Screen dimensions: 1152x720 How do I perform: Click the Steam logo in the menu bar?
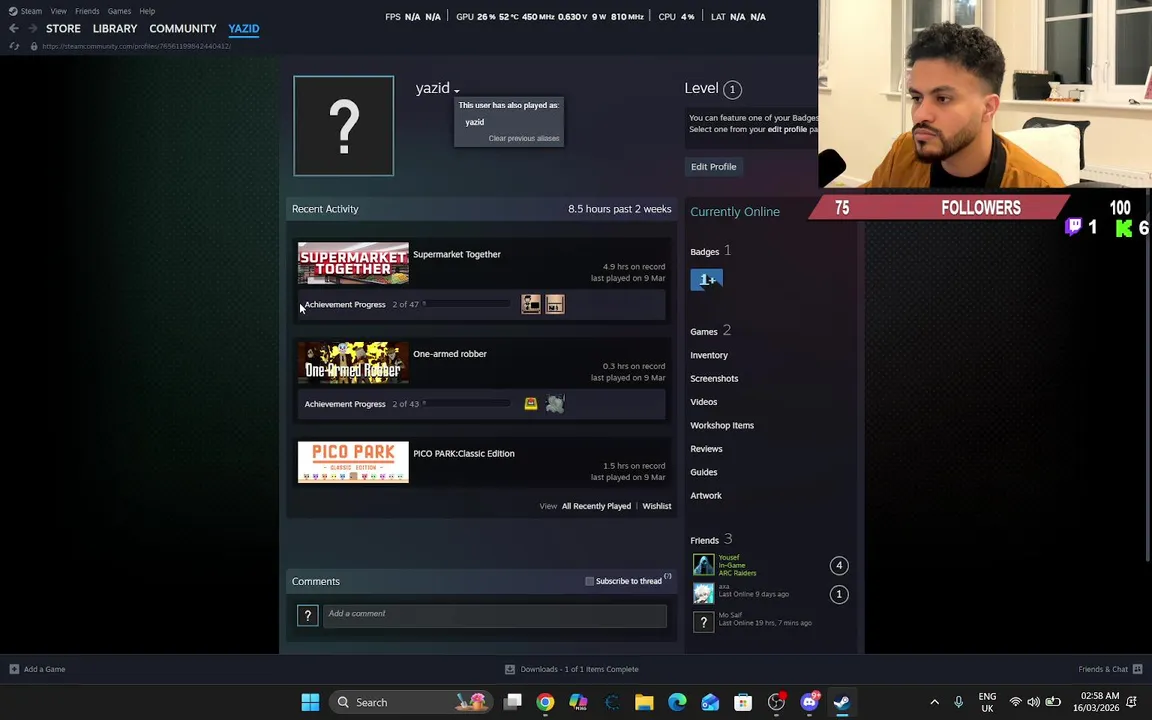tap(12, 11)
